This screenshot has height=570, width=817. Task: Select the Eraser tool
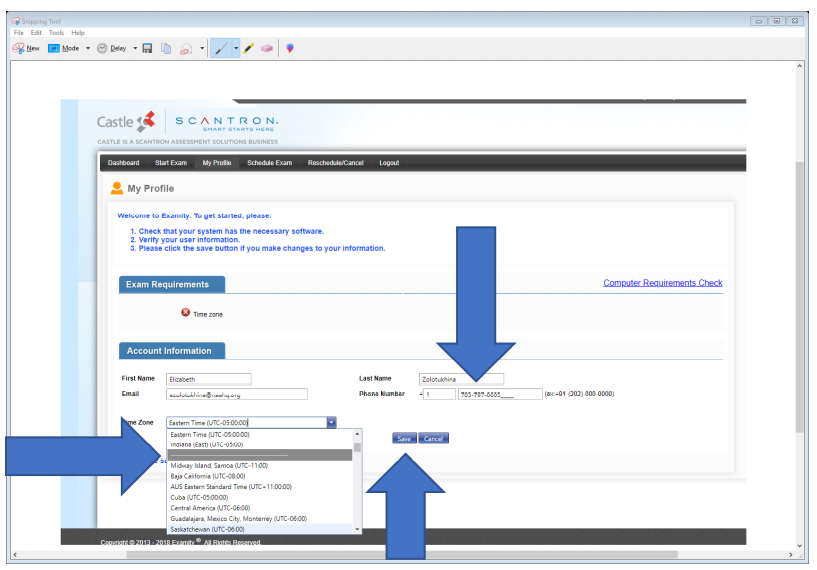[x=267, y=48]
